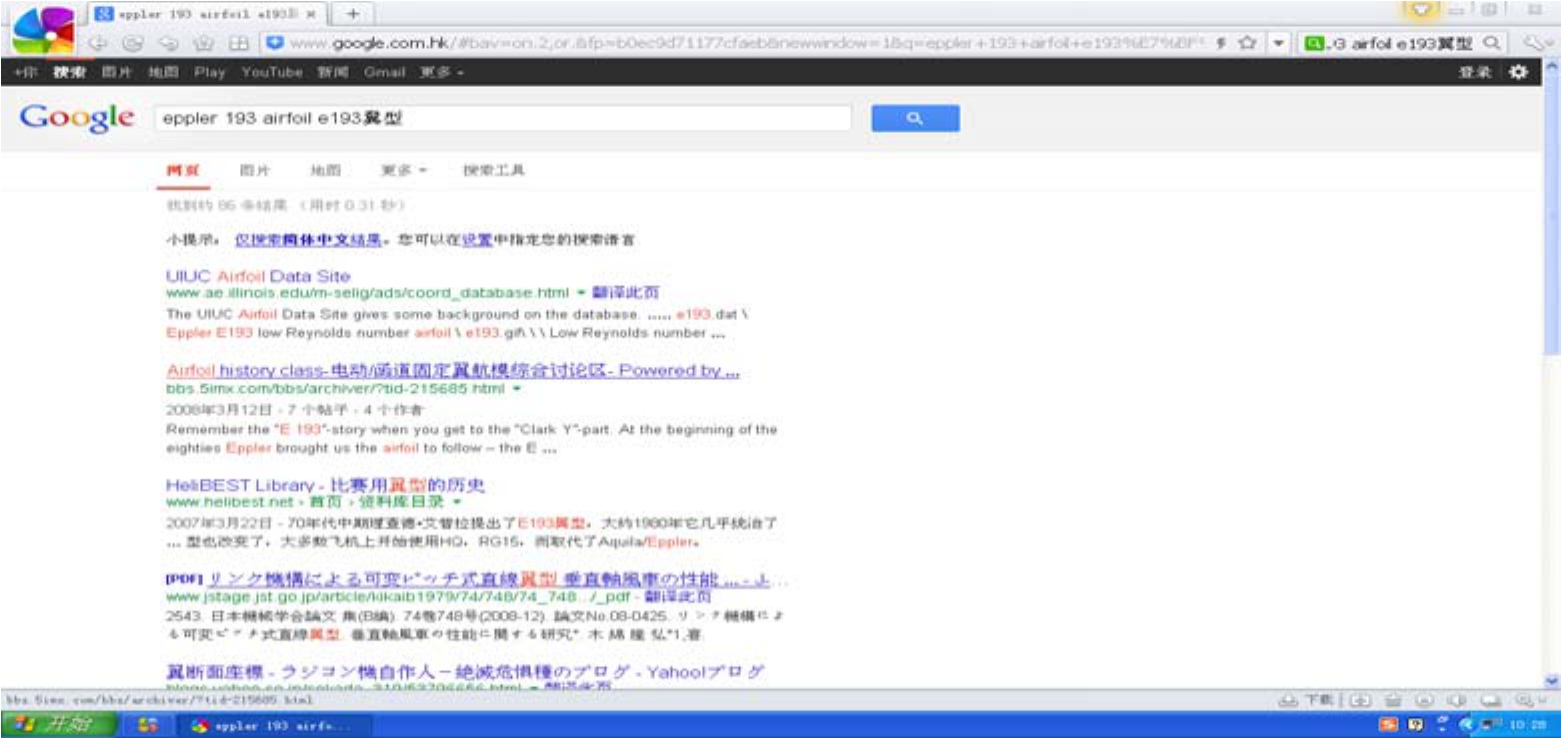Viewport: 1561px width, 738px height.
Task: Click +你 in the Google bar
Action: click(25, 72)
